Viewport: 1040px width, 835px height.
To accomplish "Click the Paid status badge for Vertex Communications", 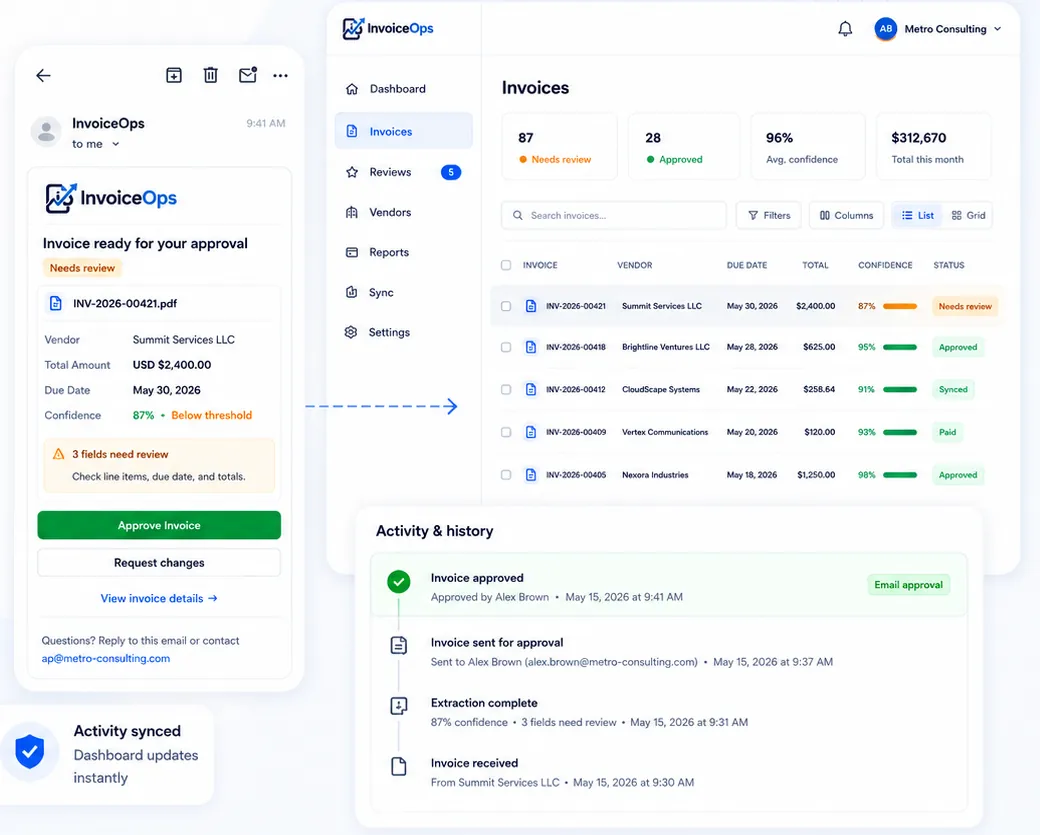I will (x=947, y=432).
